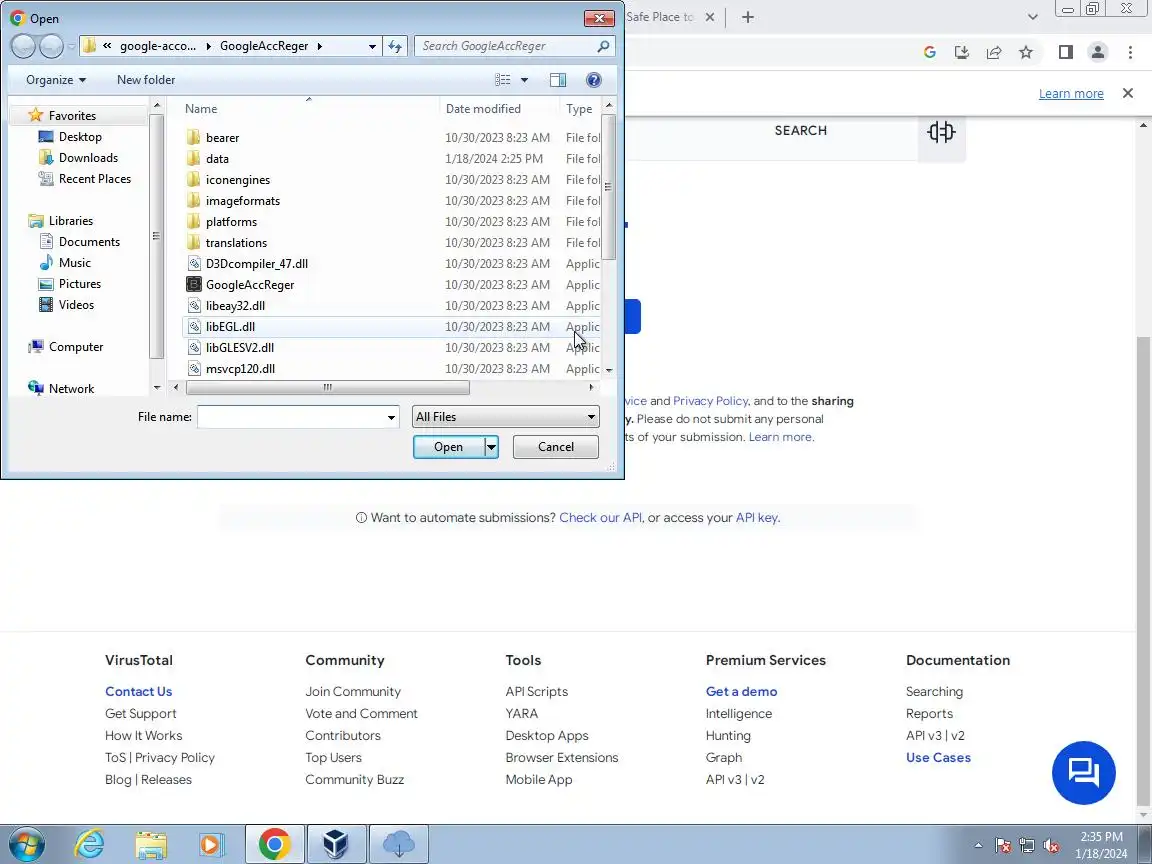Open the All Files type dropdown
1152x864 pixels.
[505, 417]
